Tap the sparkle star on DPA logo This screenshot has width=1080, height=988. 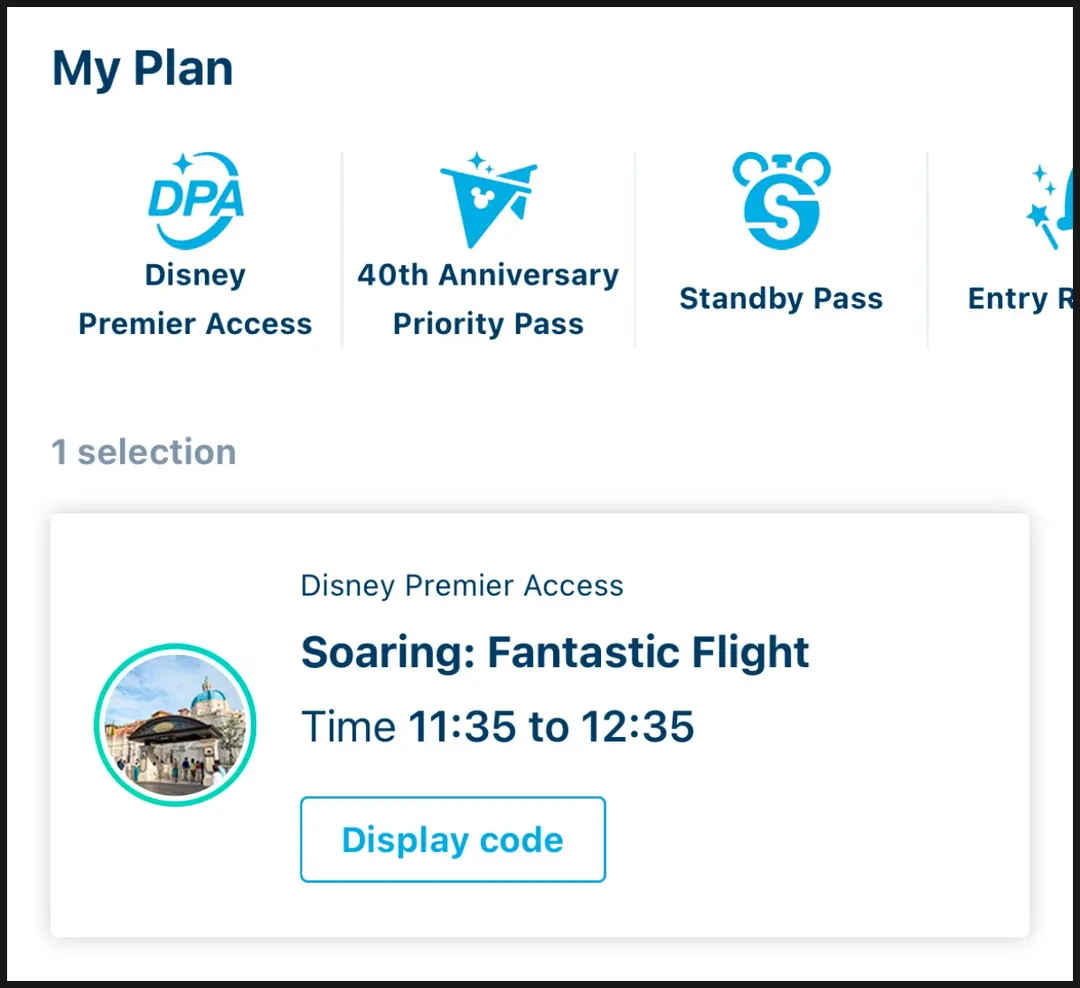pos(183,164)
